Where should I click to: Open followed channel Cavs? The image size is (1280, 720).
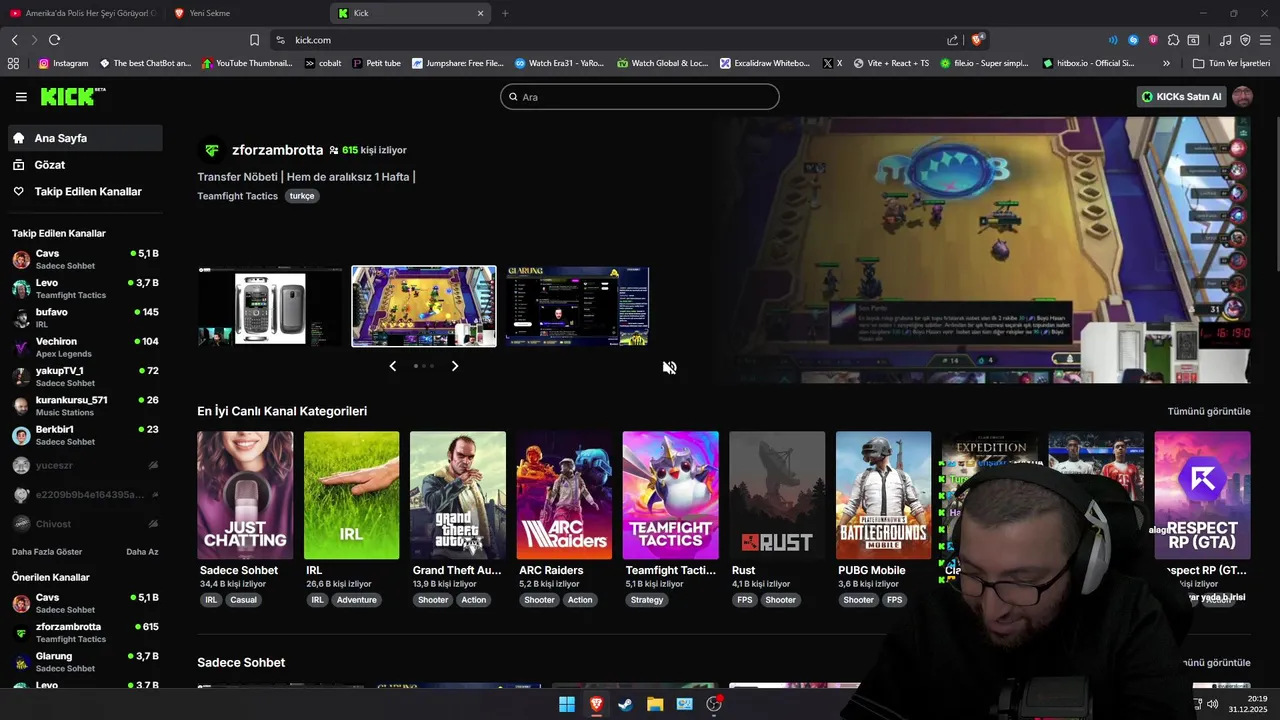click(85, 260)
